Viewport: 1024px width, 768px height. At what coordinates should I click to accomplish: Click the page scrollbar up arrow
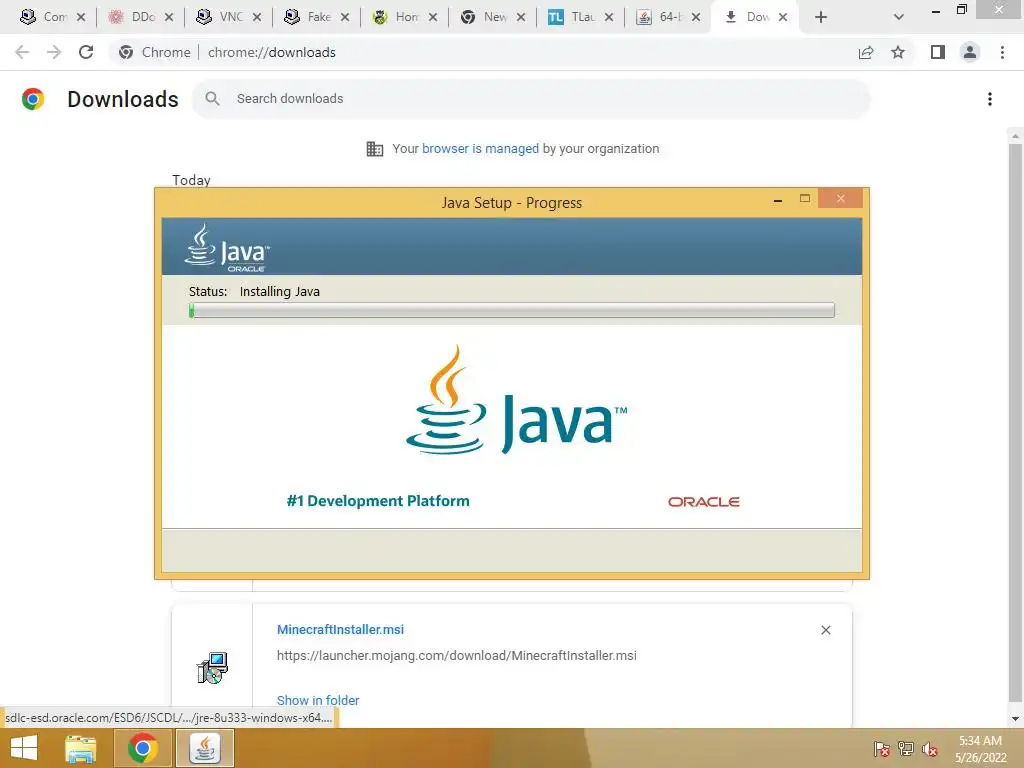pos(1015,136)
